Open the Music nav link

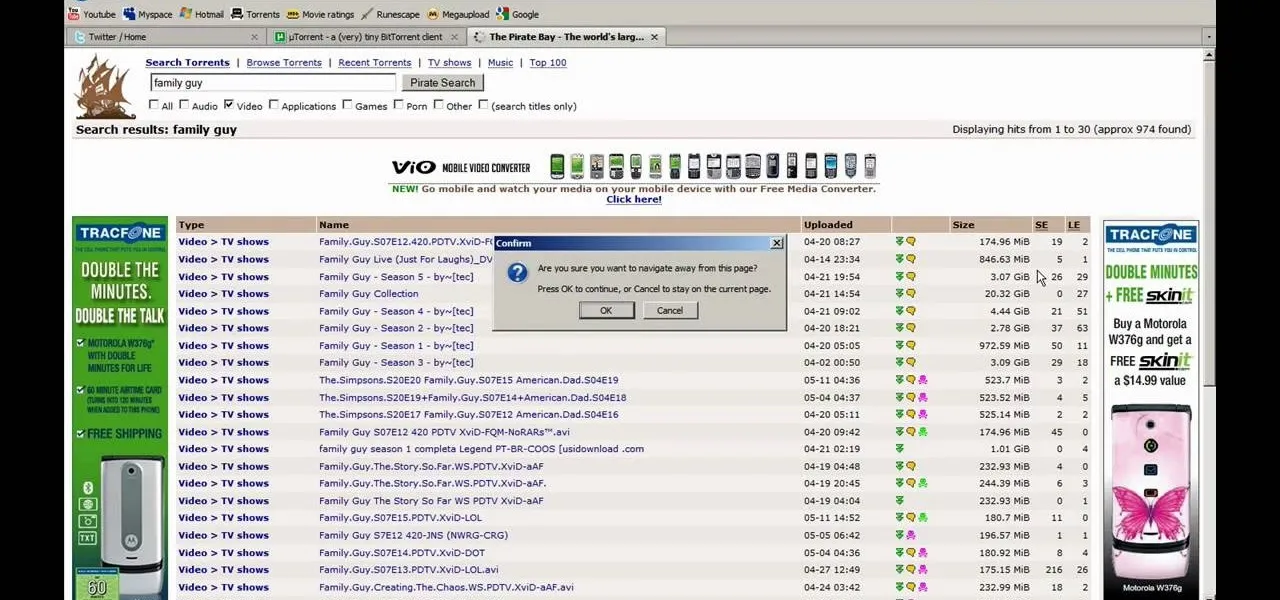tap(500, 63)
